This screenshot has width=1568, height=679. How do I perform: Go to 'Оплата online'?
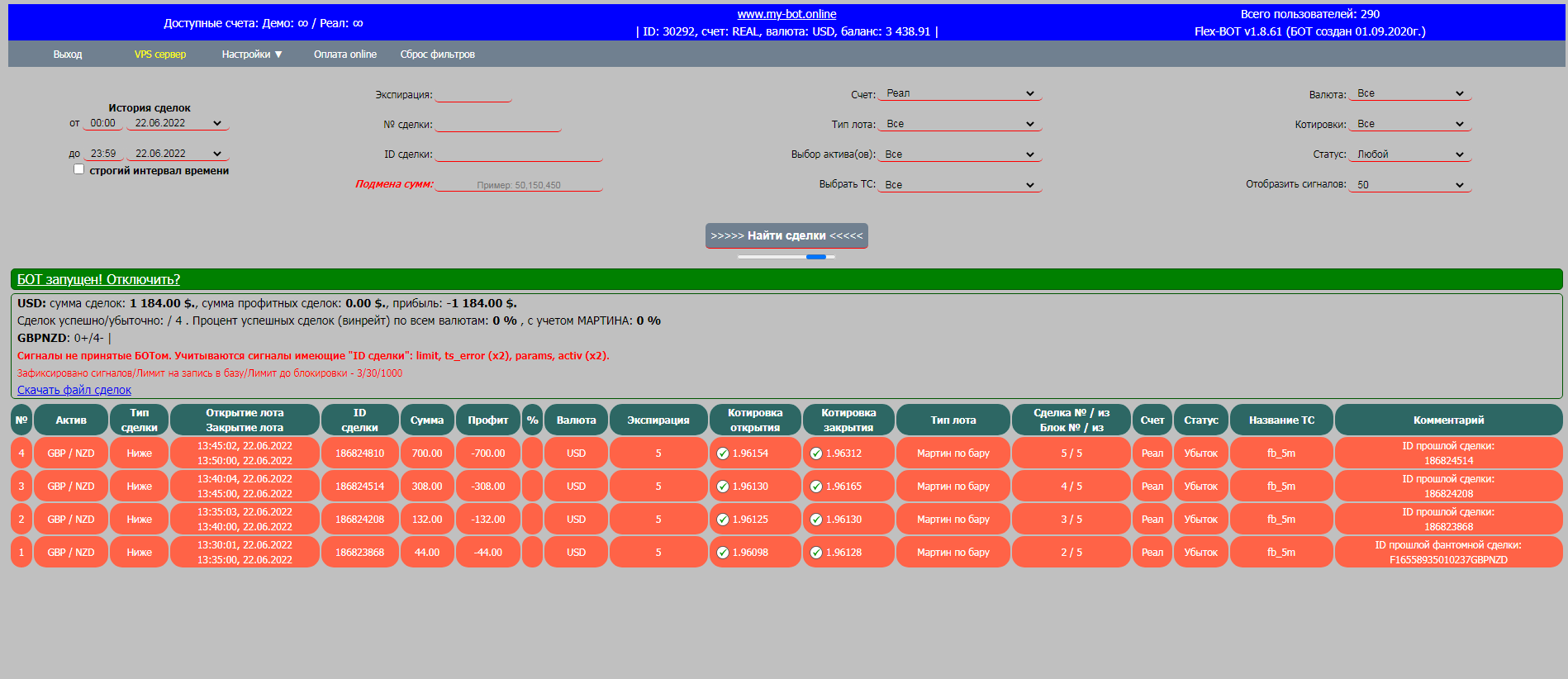(345, 55)
